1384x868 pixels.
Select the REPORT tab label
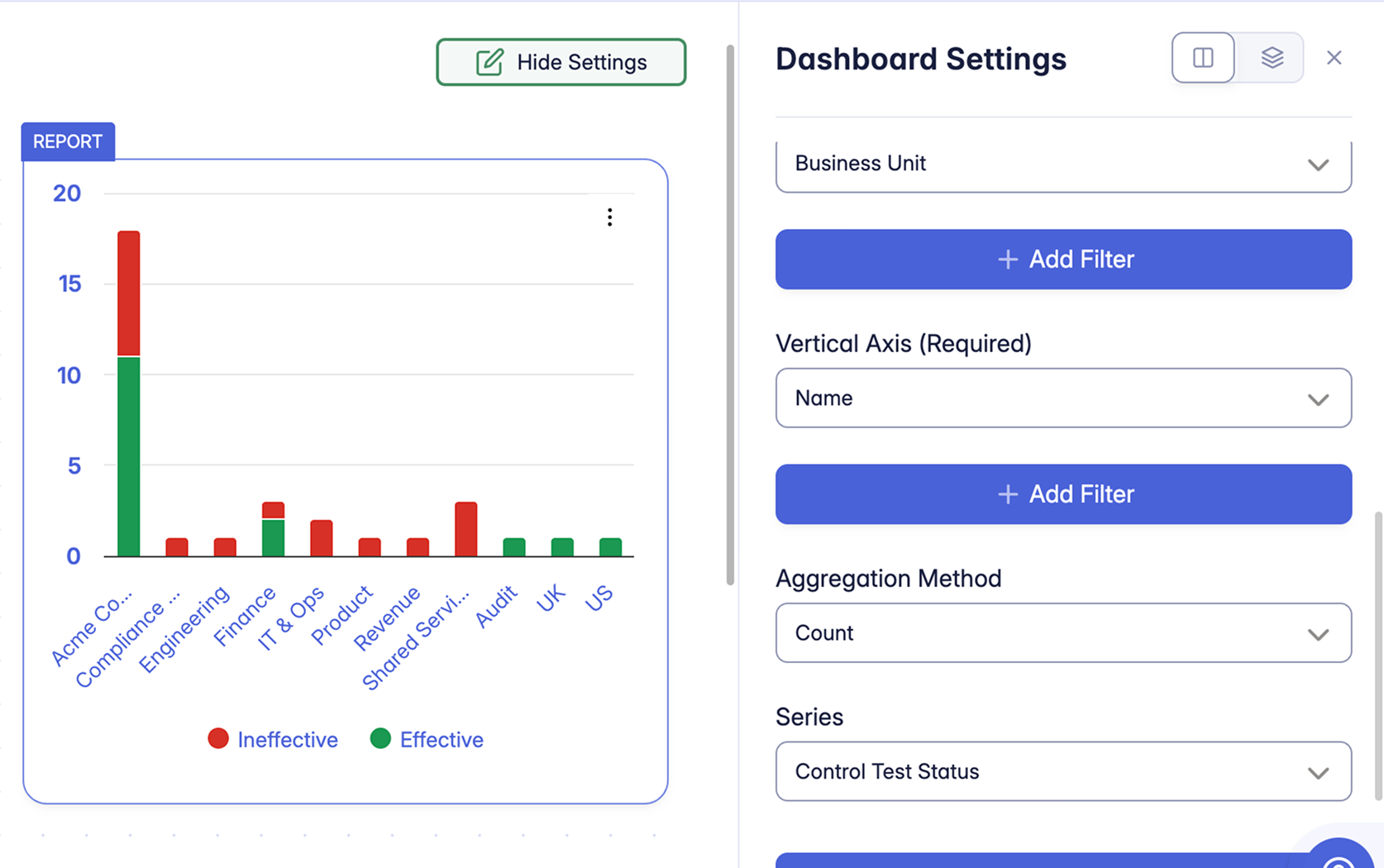68,141
